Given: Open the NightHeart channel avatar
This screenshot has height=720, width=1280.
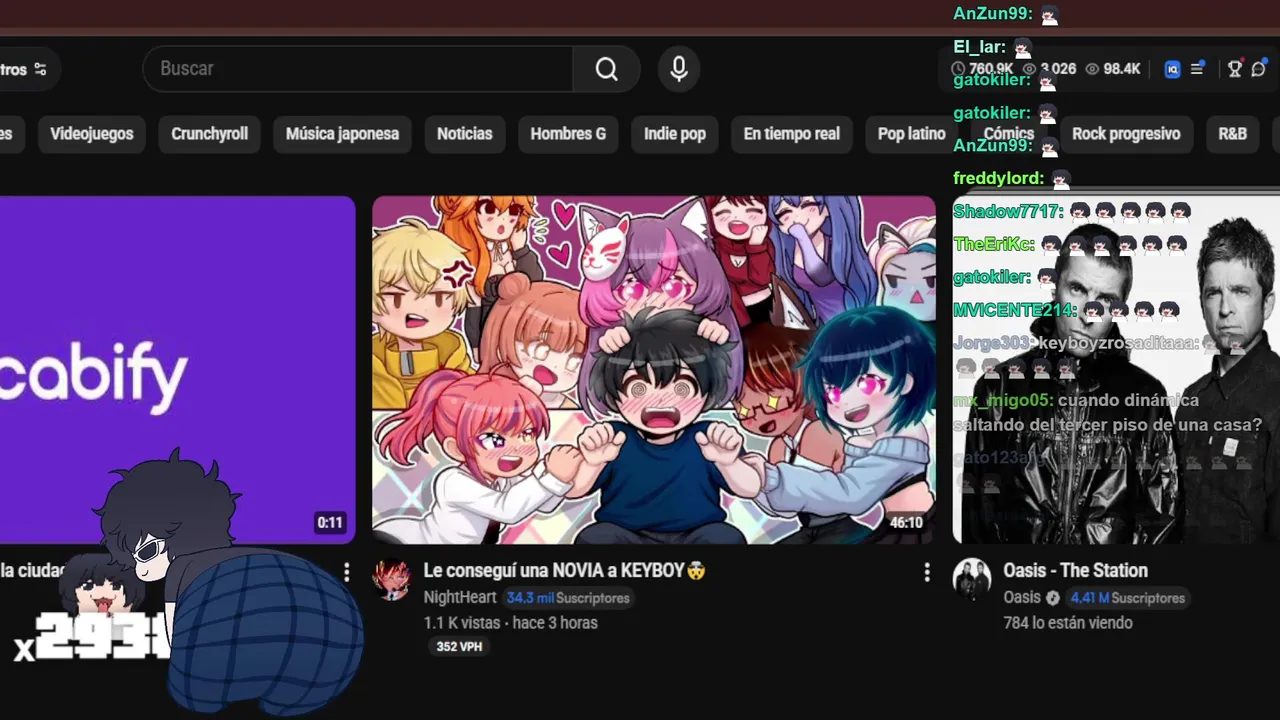Looking at the screenshot, I should [391, 579].
